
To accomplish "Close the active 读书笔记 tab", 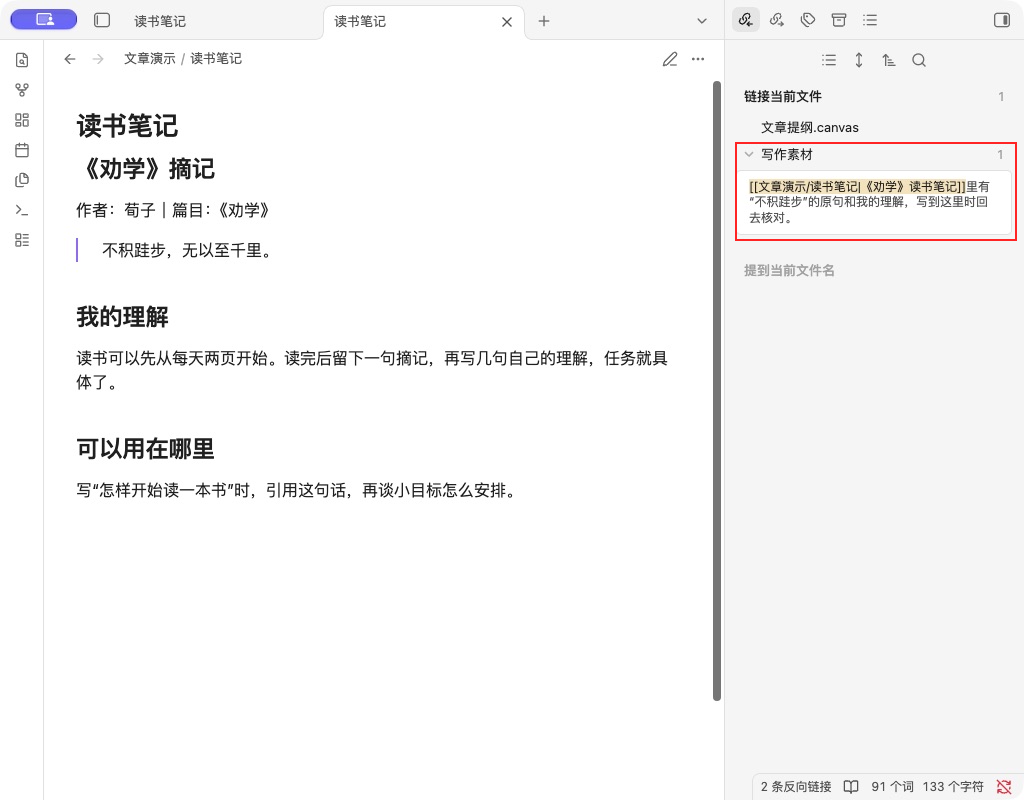I will pyautogui.click(x=507, y=22).
